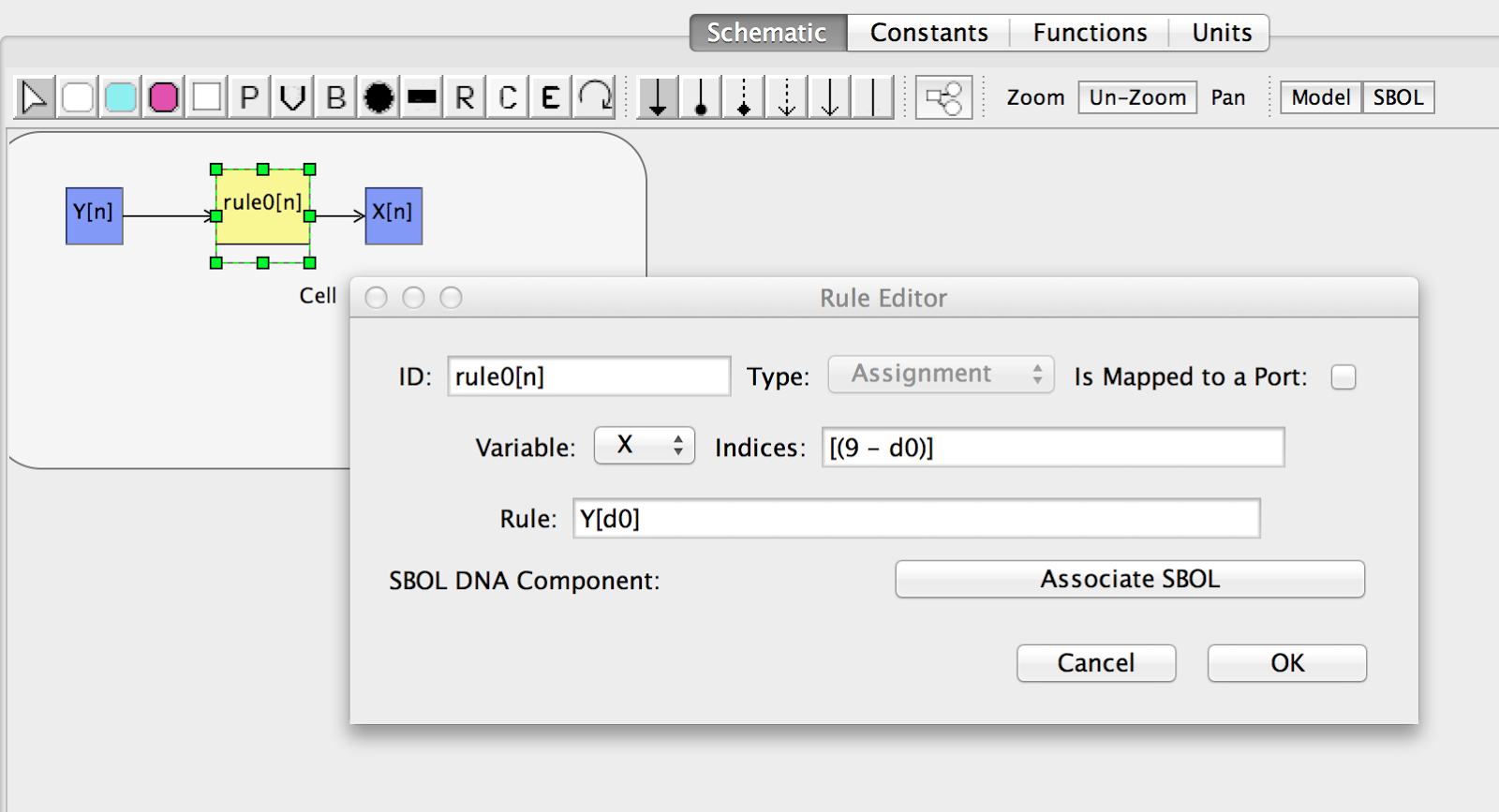1499x812 pixels.
Task: Click the auto-layout graph icon
Action: (x=943, y=97)
